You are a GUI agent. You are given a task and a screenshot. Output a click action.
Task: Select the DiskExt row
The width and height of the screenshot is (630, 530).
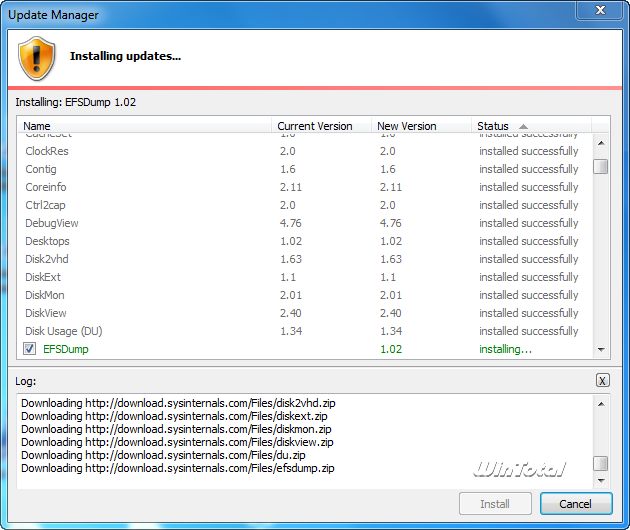pos(305,277)
